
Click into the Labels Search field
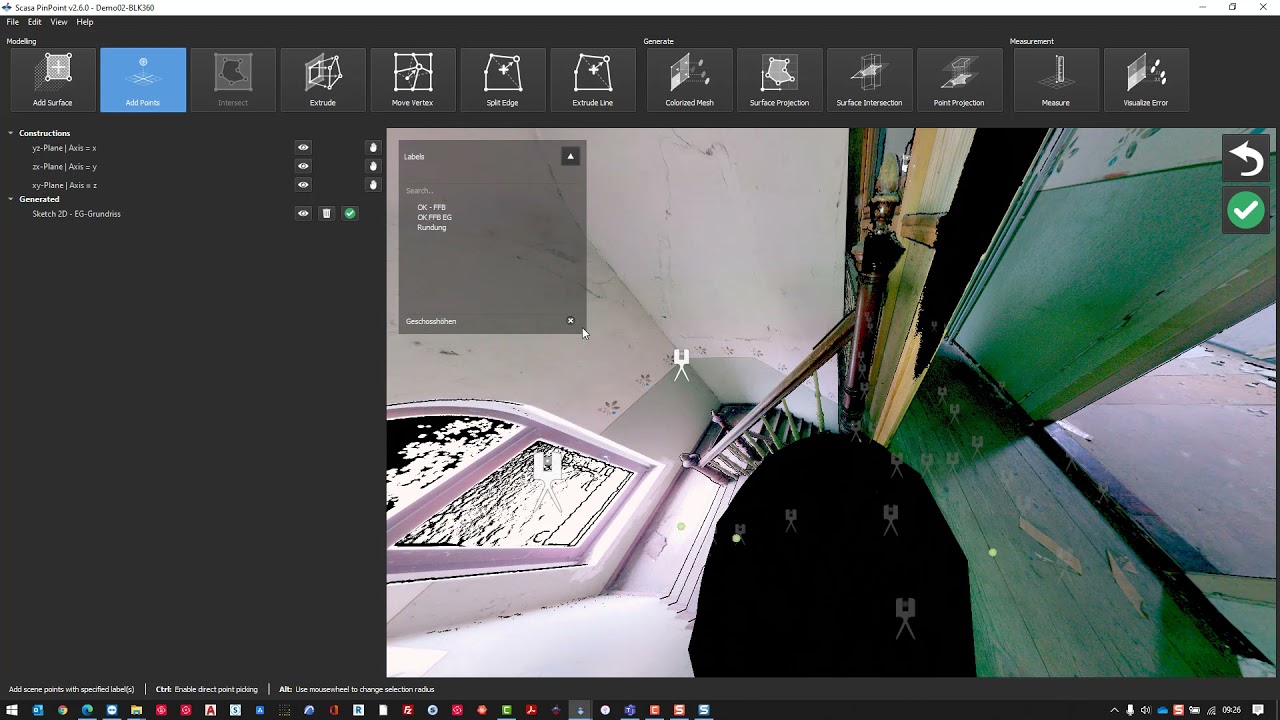pyautogui.click(x=490, y=190)
